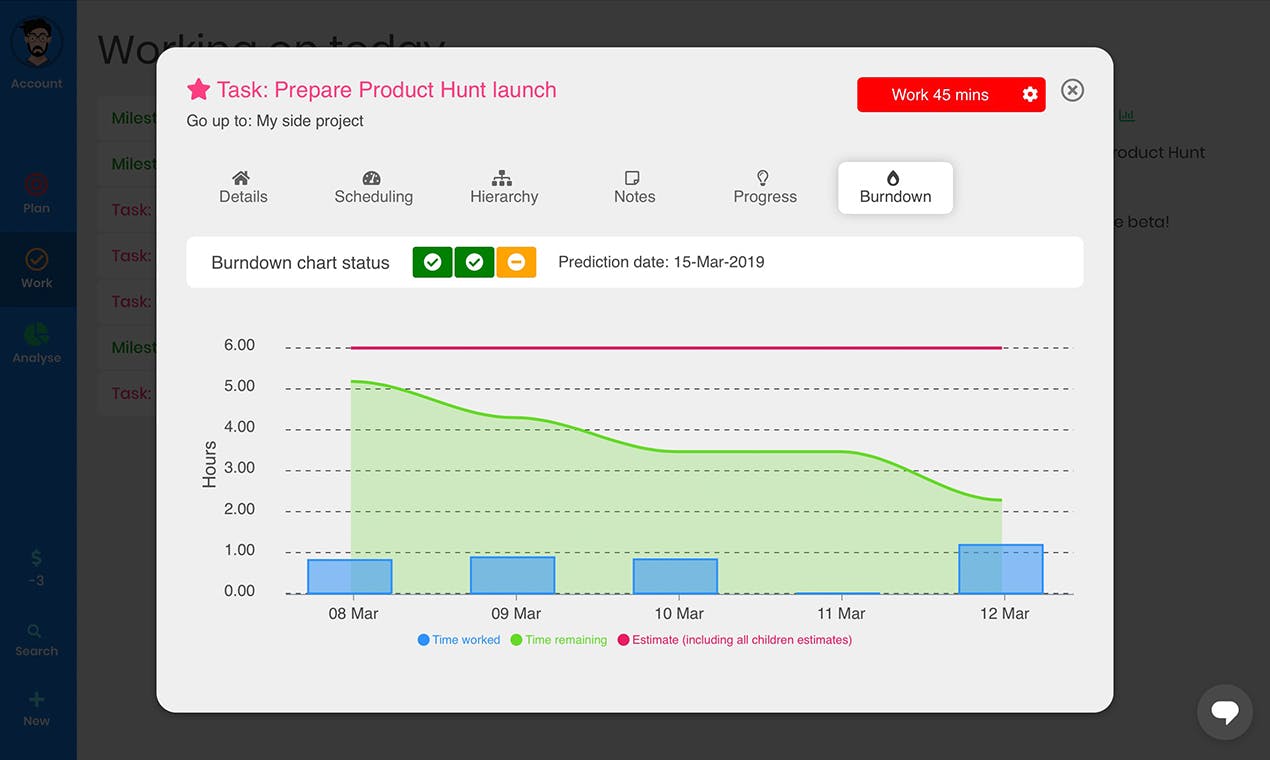Open the Details tab

pyautogui.click(x=243, y=187)
